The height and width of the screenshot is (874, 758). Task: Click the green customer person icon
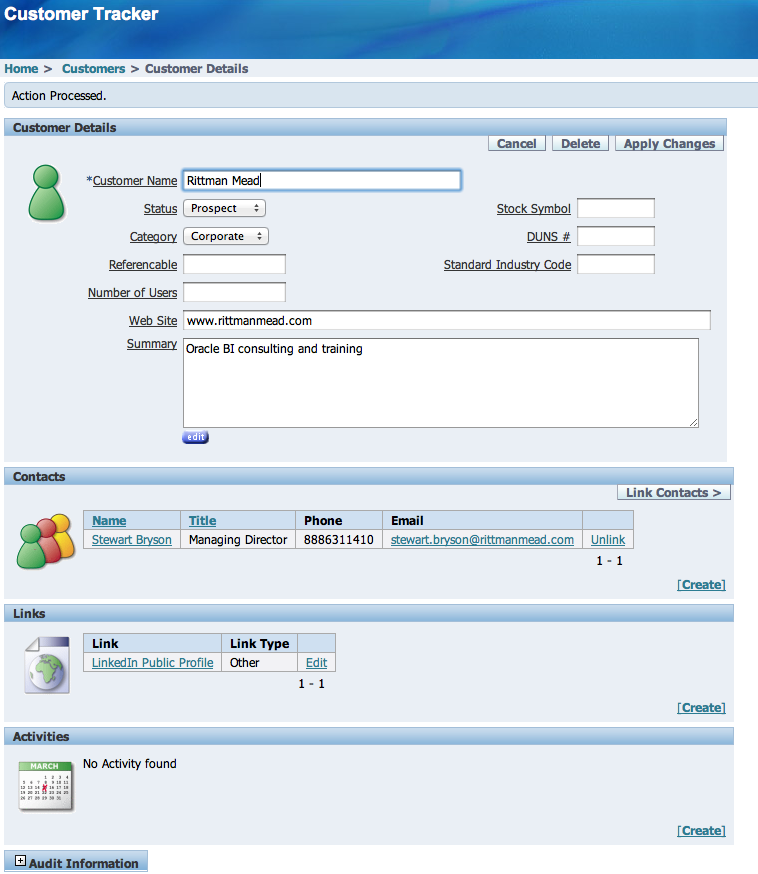46,193
